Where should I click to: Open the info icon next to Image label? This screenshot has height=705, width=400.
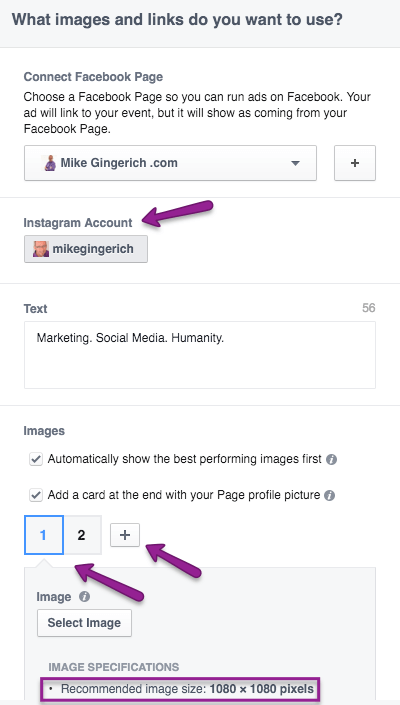84,597
